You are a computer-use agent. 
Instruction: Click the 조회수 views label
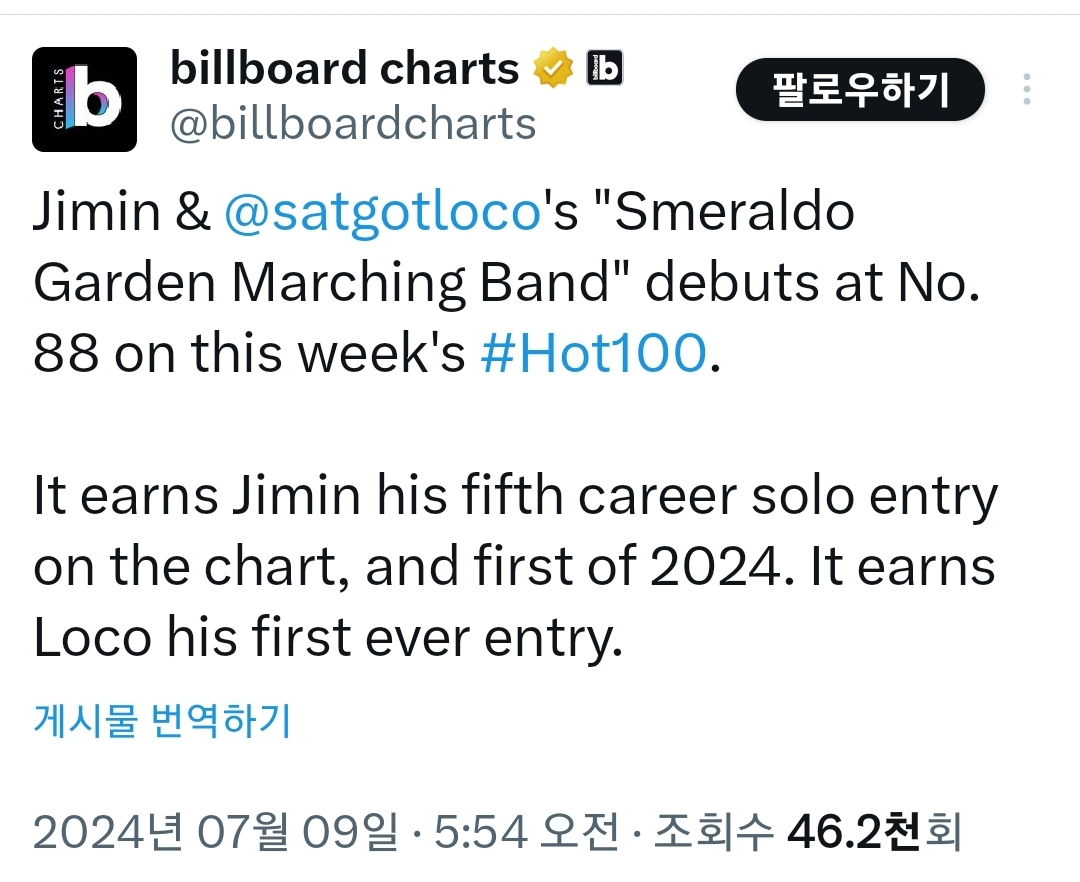coord(714,831)
